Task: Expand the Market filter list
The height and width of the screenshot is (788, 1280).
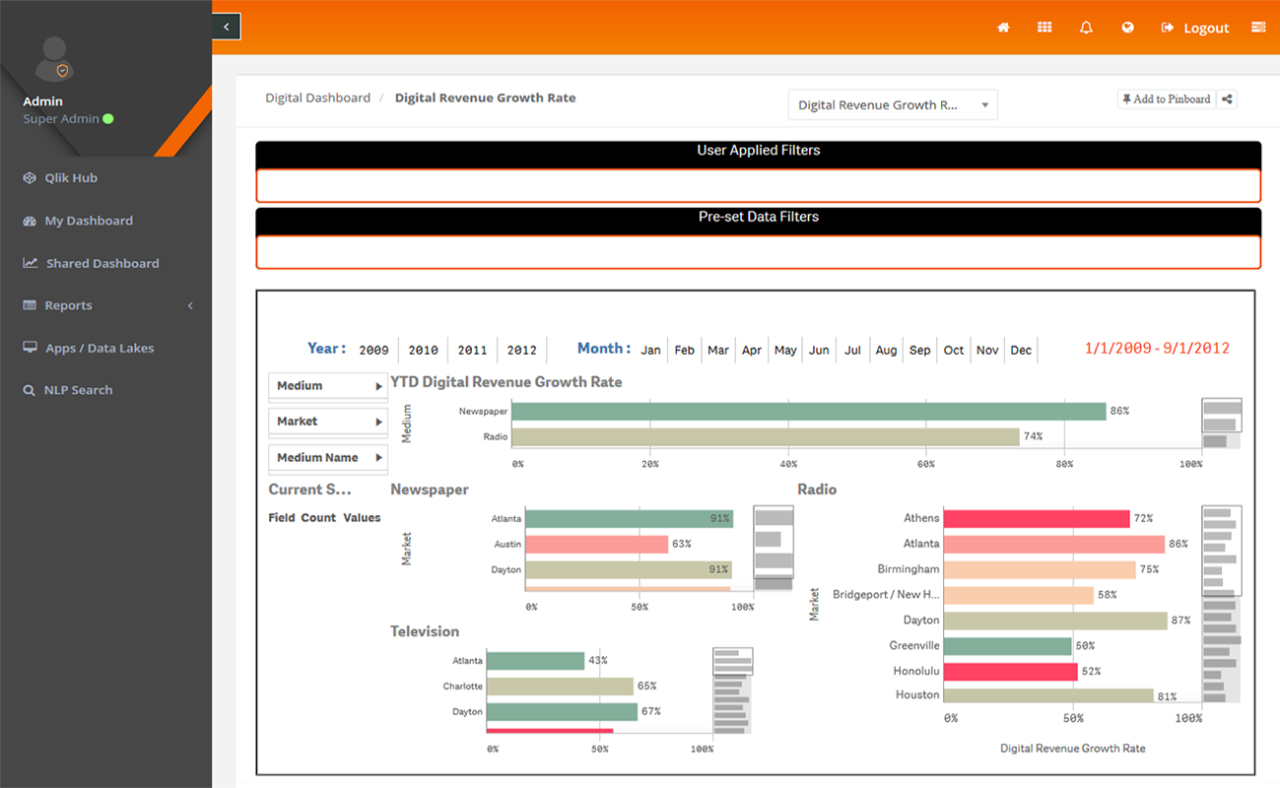Action: (327, 421)
